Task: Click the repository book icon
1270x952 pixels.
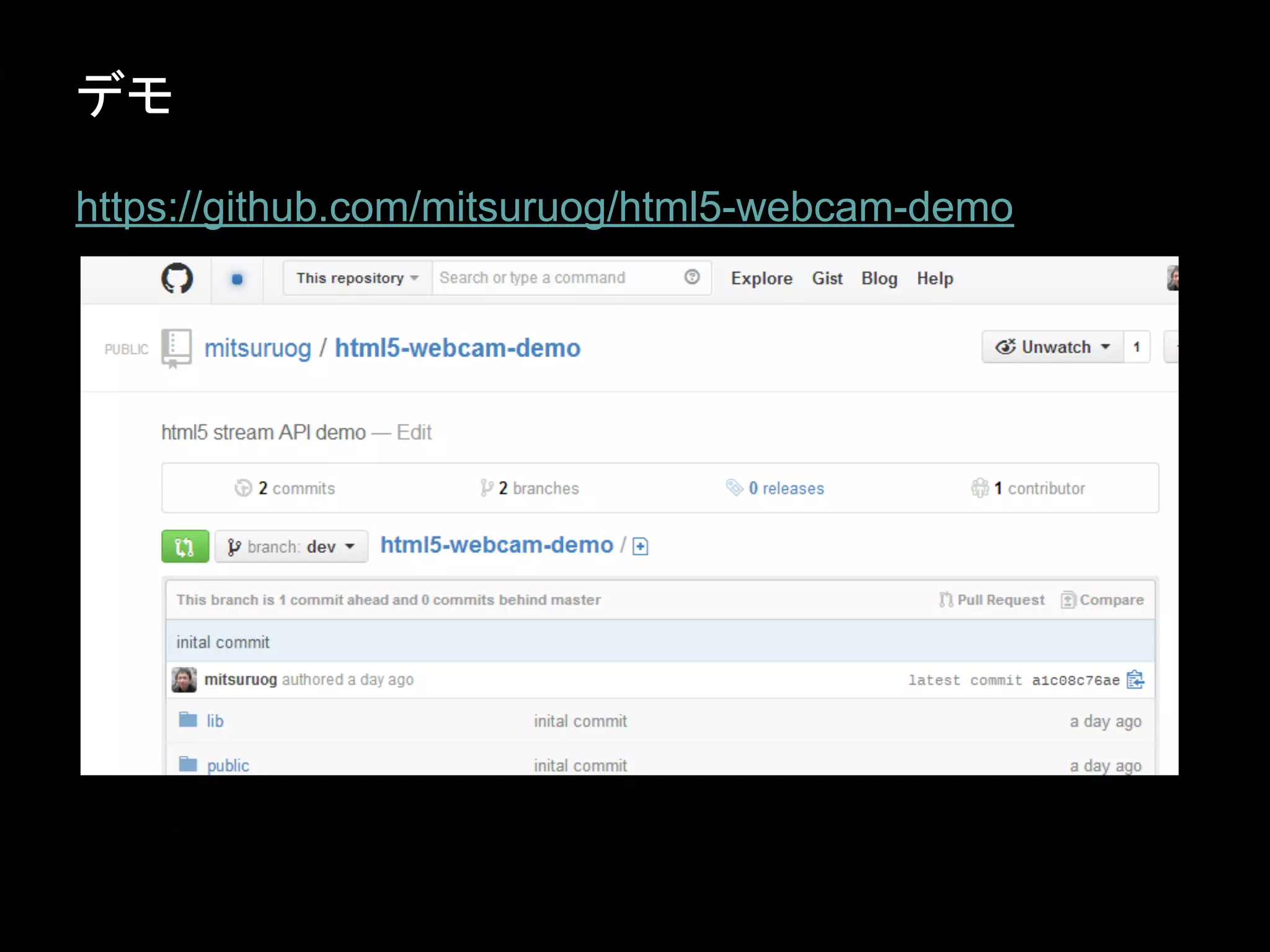Action: click(x=176, y=348)
